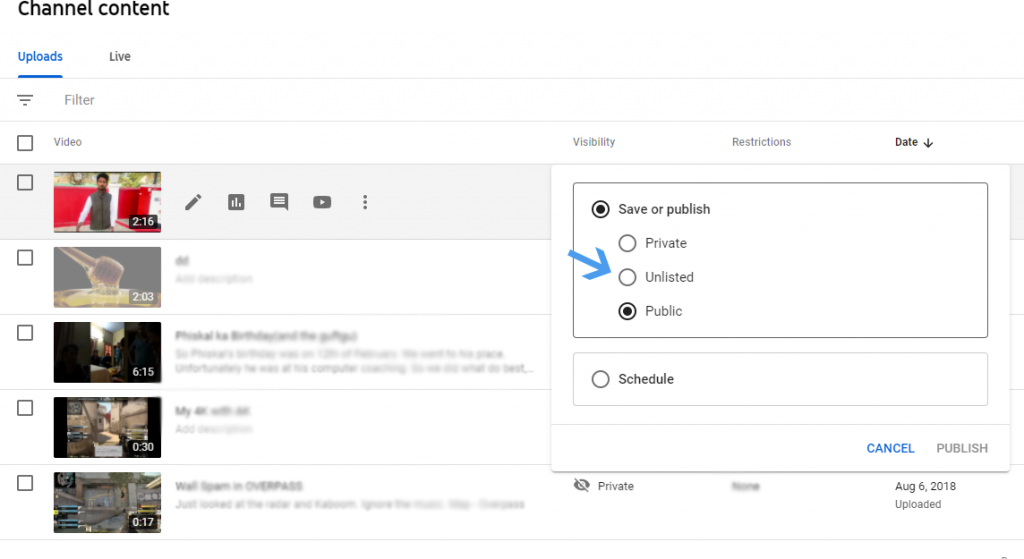This screenshot has width=1024, height=559.
Task: Tick the select-all videos header checkbox
Action: click(x=25, y=143)
